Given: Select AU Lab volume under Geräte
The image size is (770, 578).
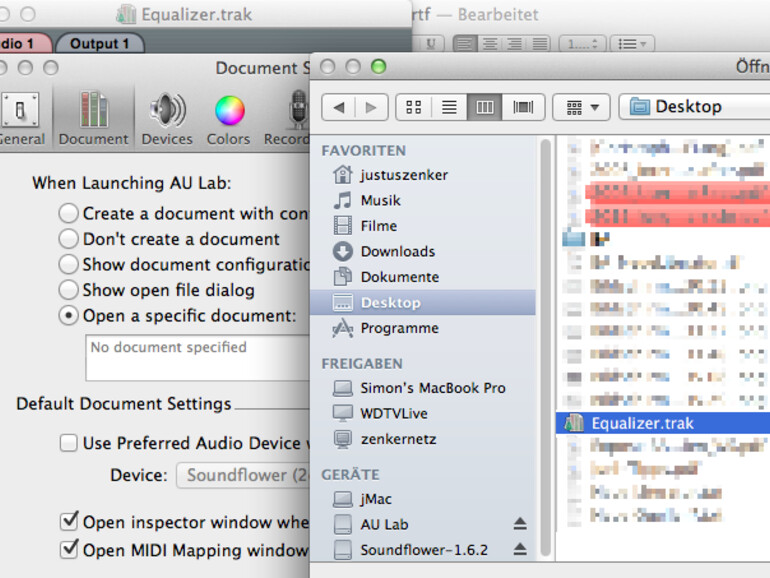Looking at the screenshot, I should pyautogui.click(x=370, y=524).
